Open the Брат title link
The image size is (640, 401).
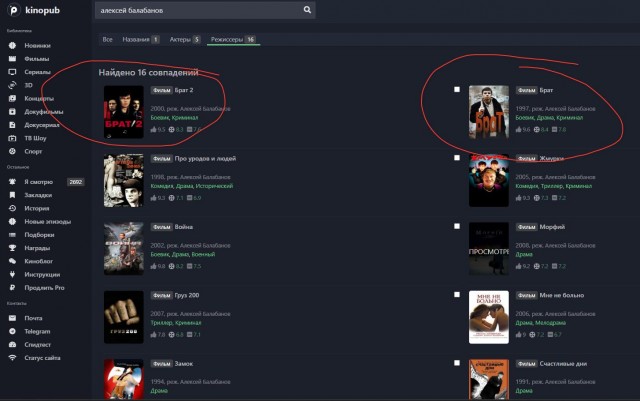(x=546, y=90)
